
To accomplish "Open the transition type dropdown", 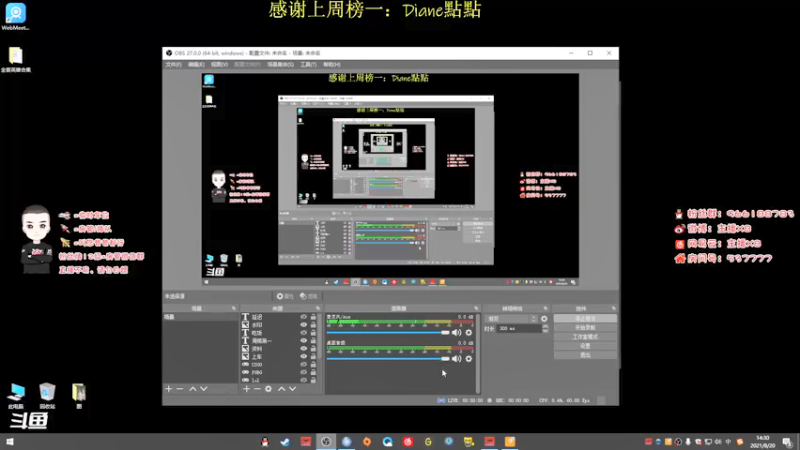I will coord(511,319).
